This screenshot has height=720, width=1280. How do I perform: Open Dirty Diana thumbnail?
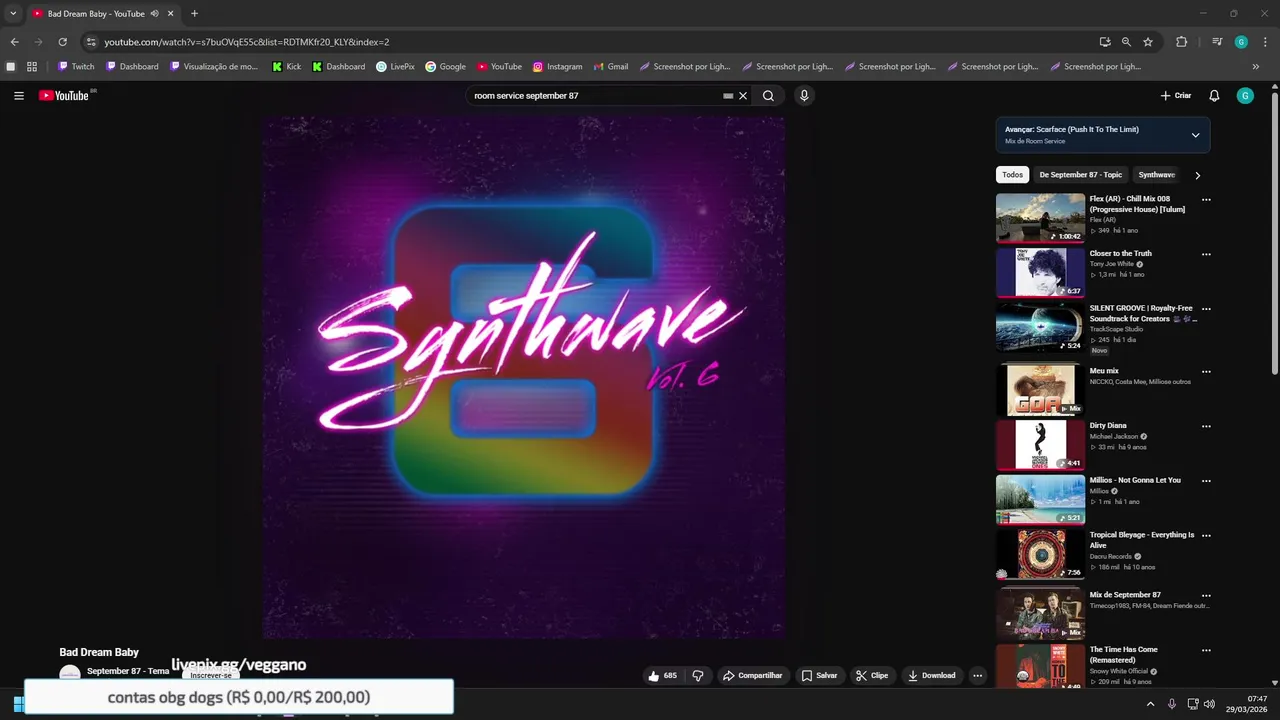[1040, 445]
